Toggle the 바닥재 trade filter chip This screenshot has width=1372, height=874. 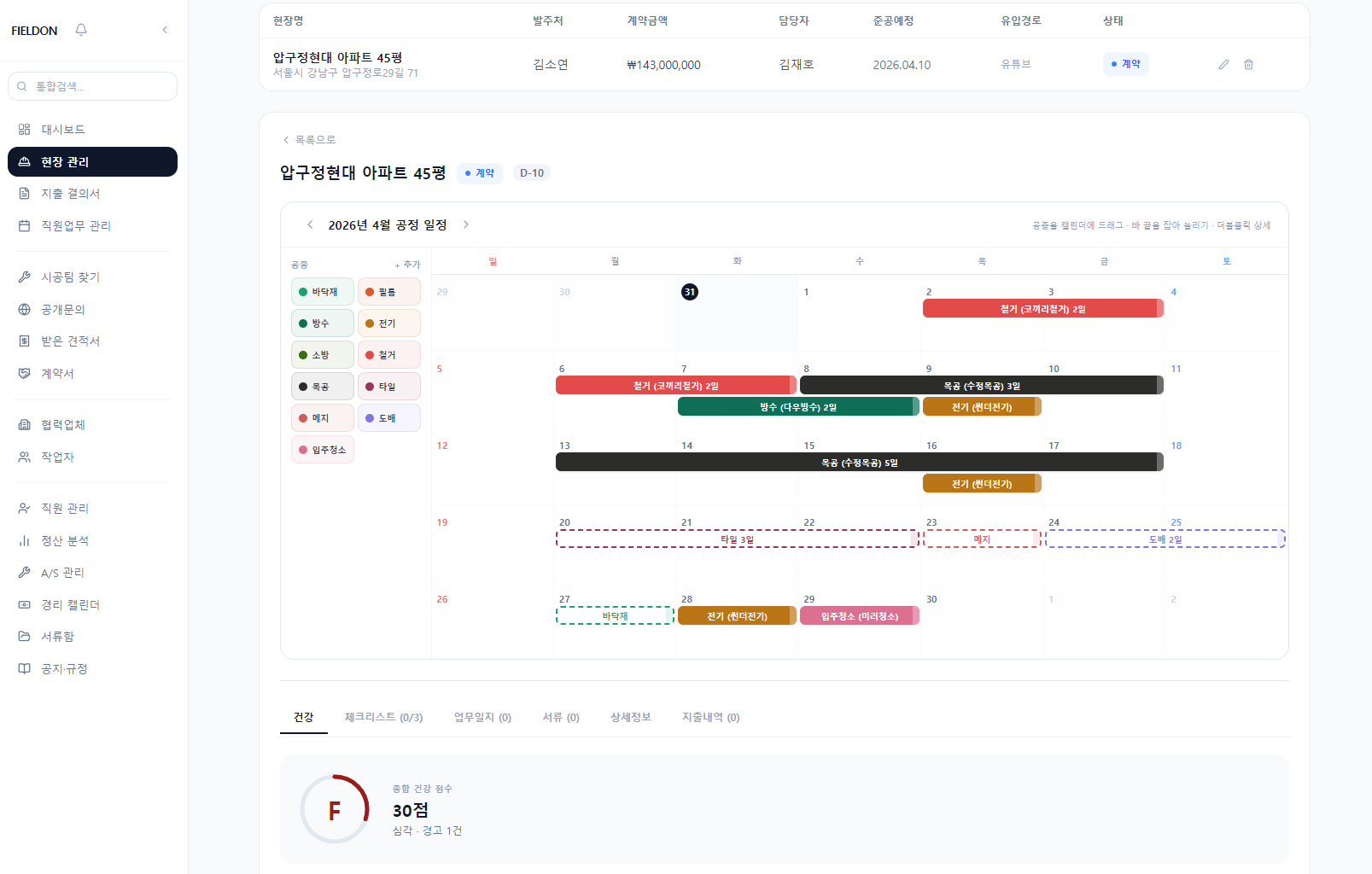click(x=322, y=291)
